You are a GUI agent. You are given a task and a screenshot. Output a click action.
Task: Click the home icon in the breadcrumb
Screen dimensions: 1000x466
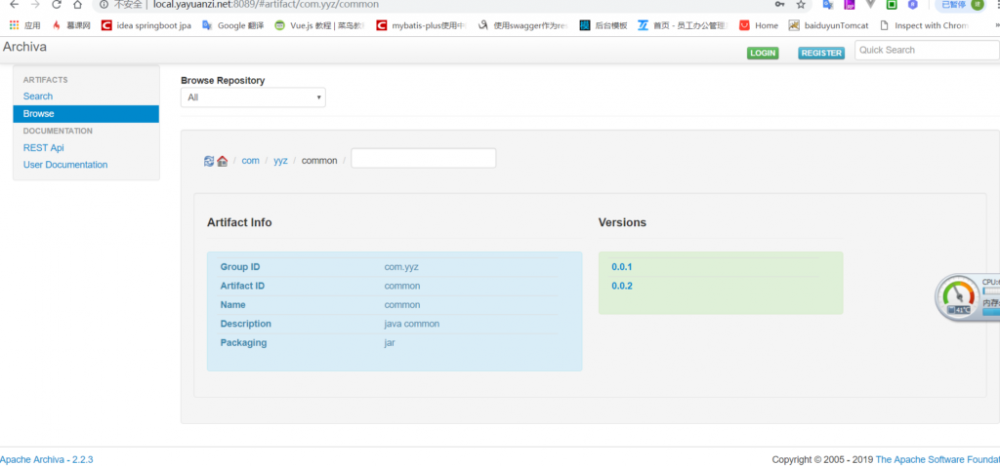pos(222,161)
